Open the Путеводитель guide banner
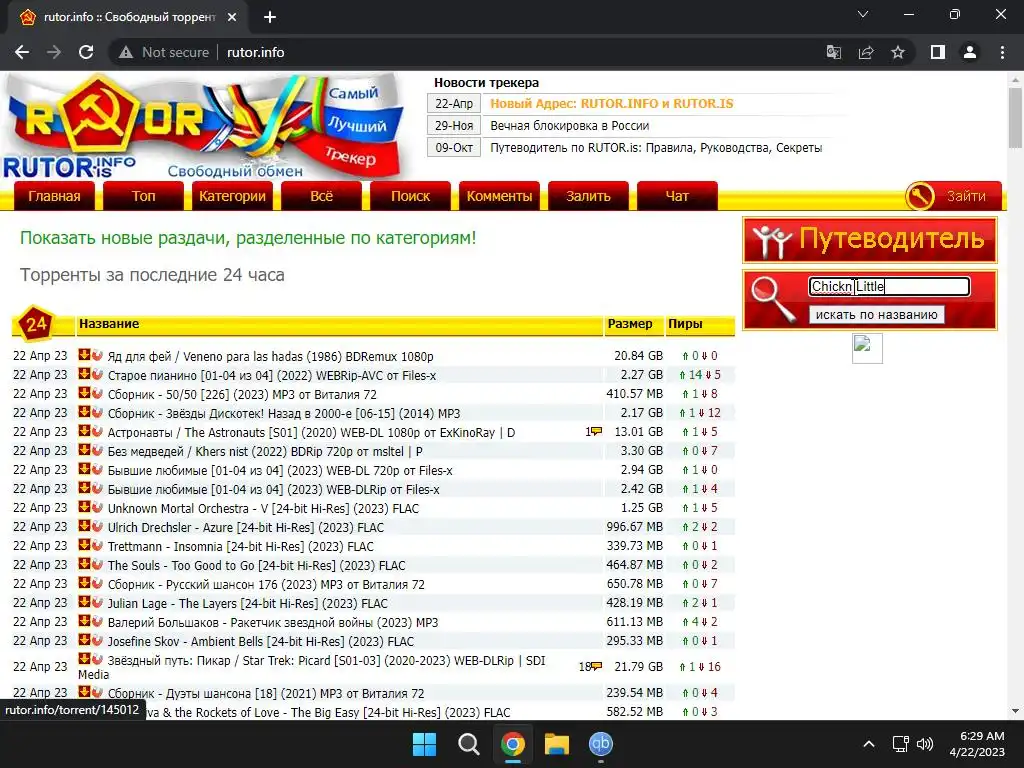This screenshot has height=768, width=1024. point(870,240)
